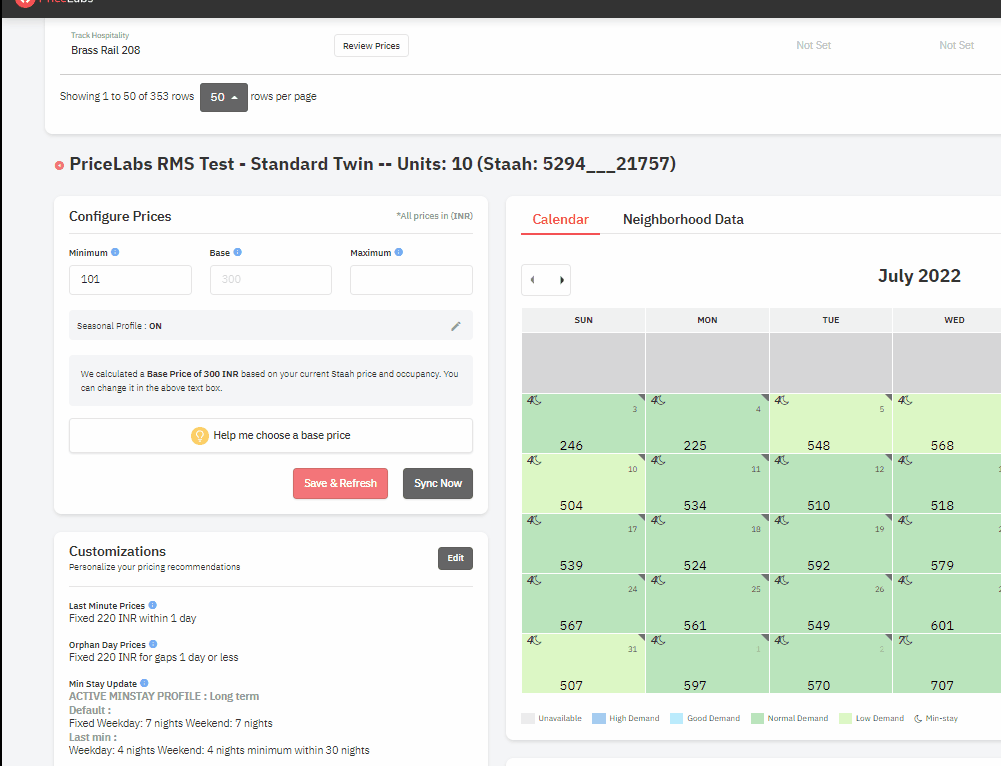Select calendar price 568
This screenshot has width=1001, height=766.
pyautogui.click(x=942, y=446)
